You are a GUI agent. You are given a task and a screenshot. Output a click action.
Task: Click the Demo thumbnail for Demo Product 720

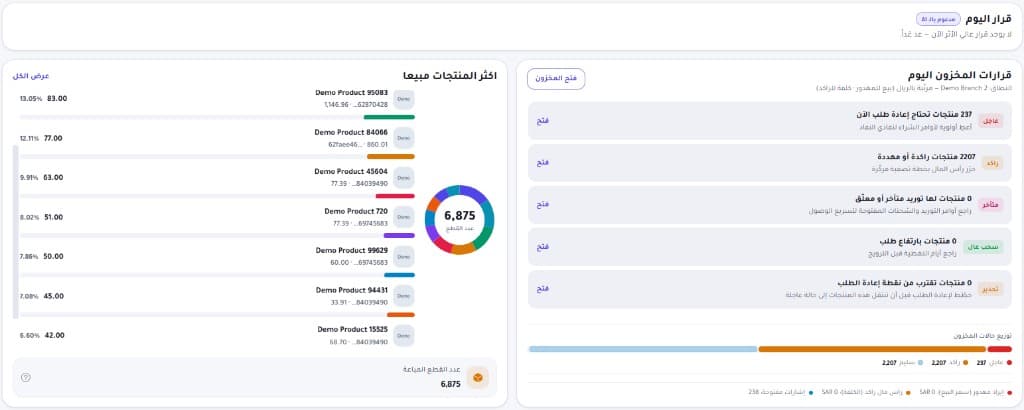coord(404,217)
